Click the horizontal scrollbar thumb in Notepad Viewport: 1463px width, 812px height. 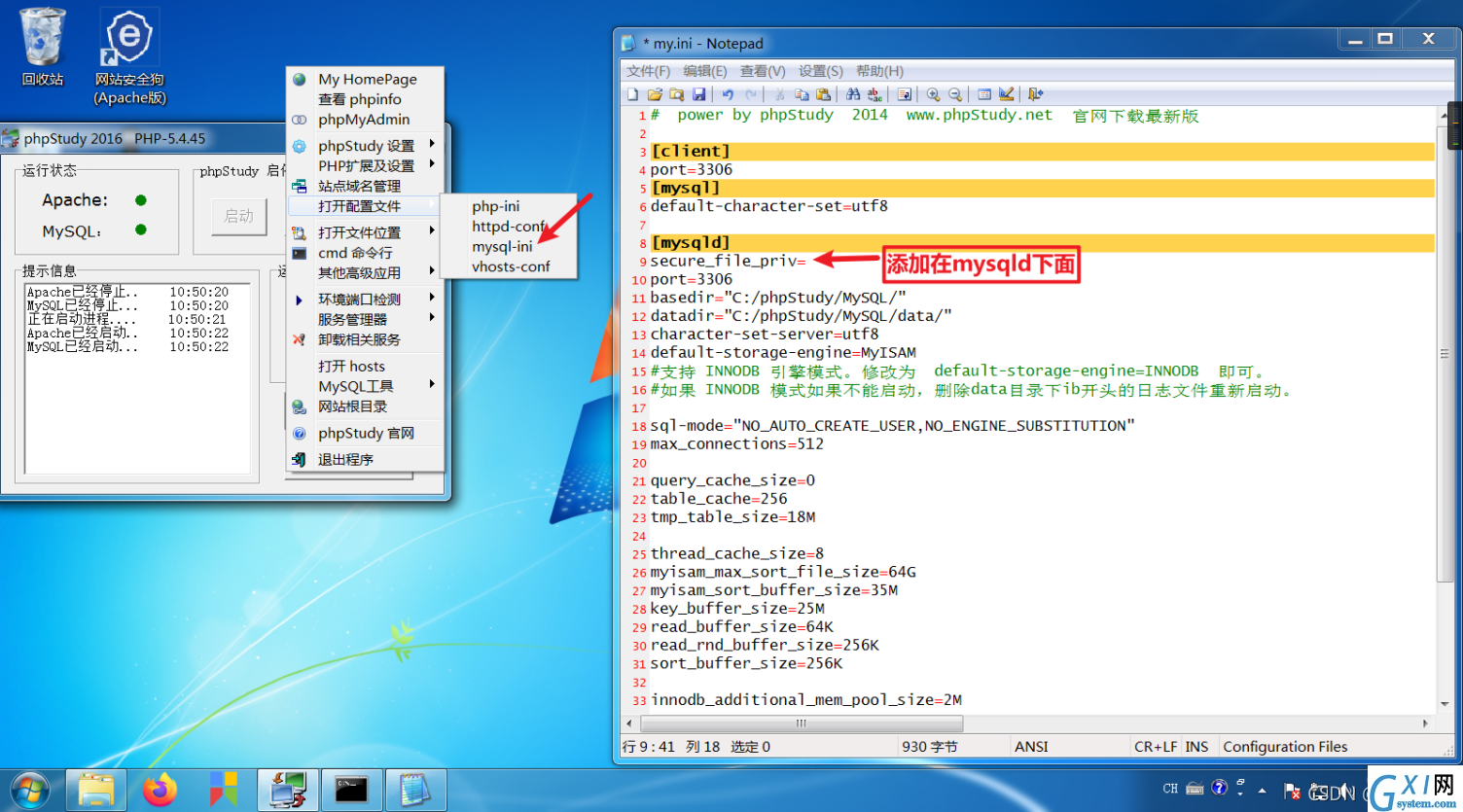802,724
